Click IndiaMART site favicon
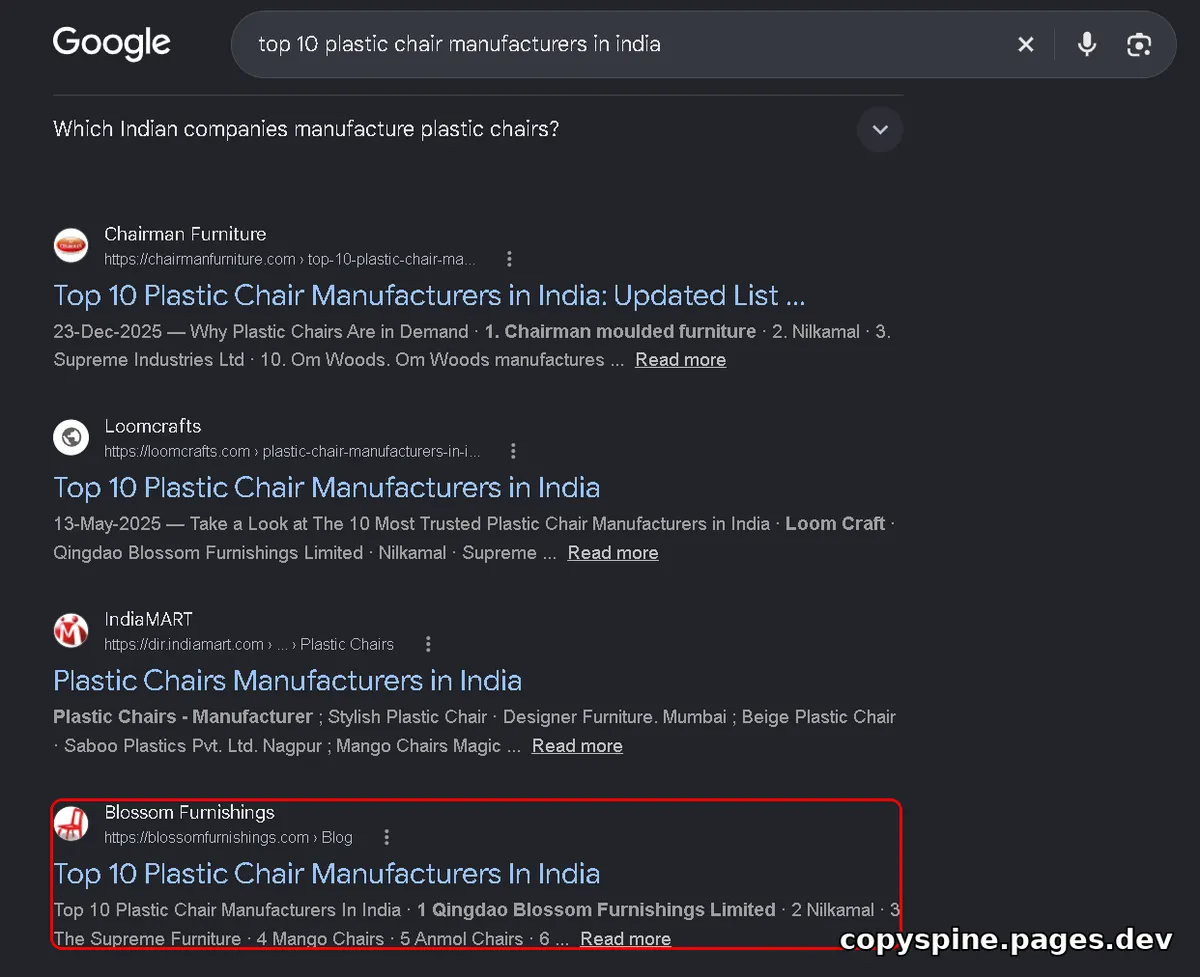Viewport: 1200px width, 977px height. point(71,630)
